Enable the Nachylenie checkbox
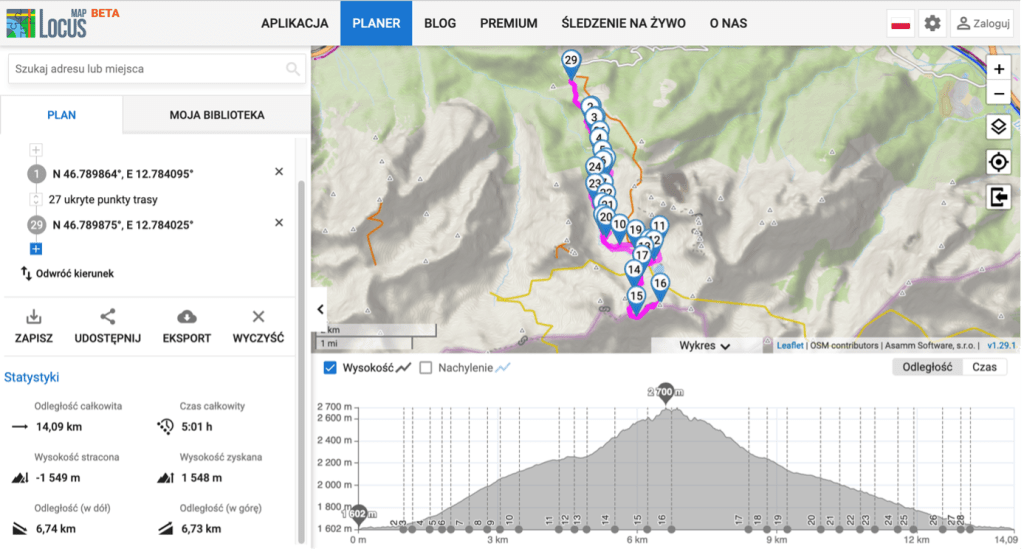The width and height of the screenshot is (1024, 552). tap(426, 368)
